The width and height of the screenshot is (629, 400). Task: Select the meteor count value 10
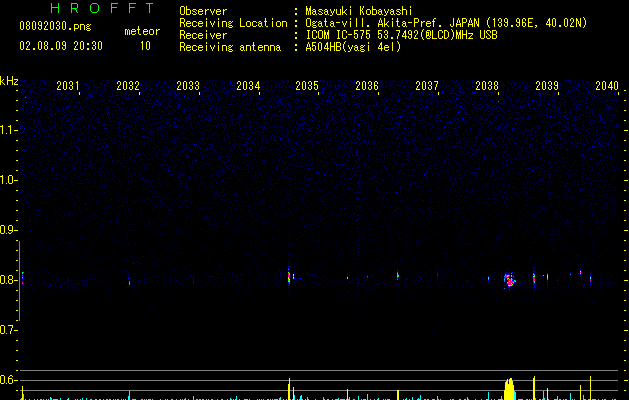145,46
